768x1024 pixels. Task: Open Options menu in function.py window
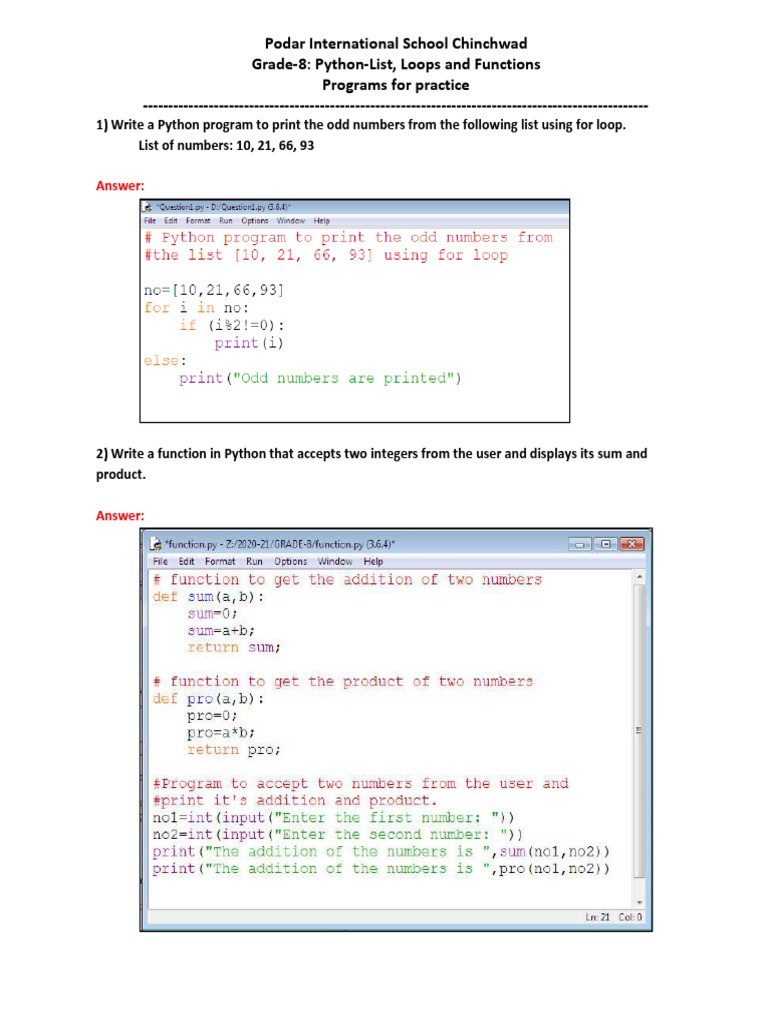point(290,561)
